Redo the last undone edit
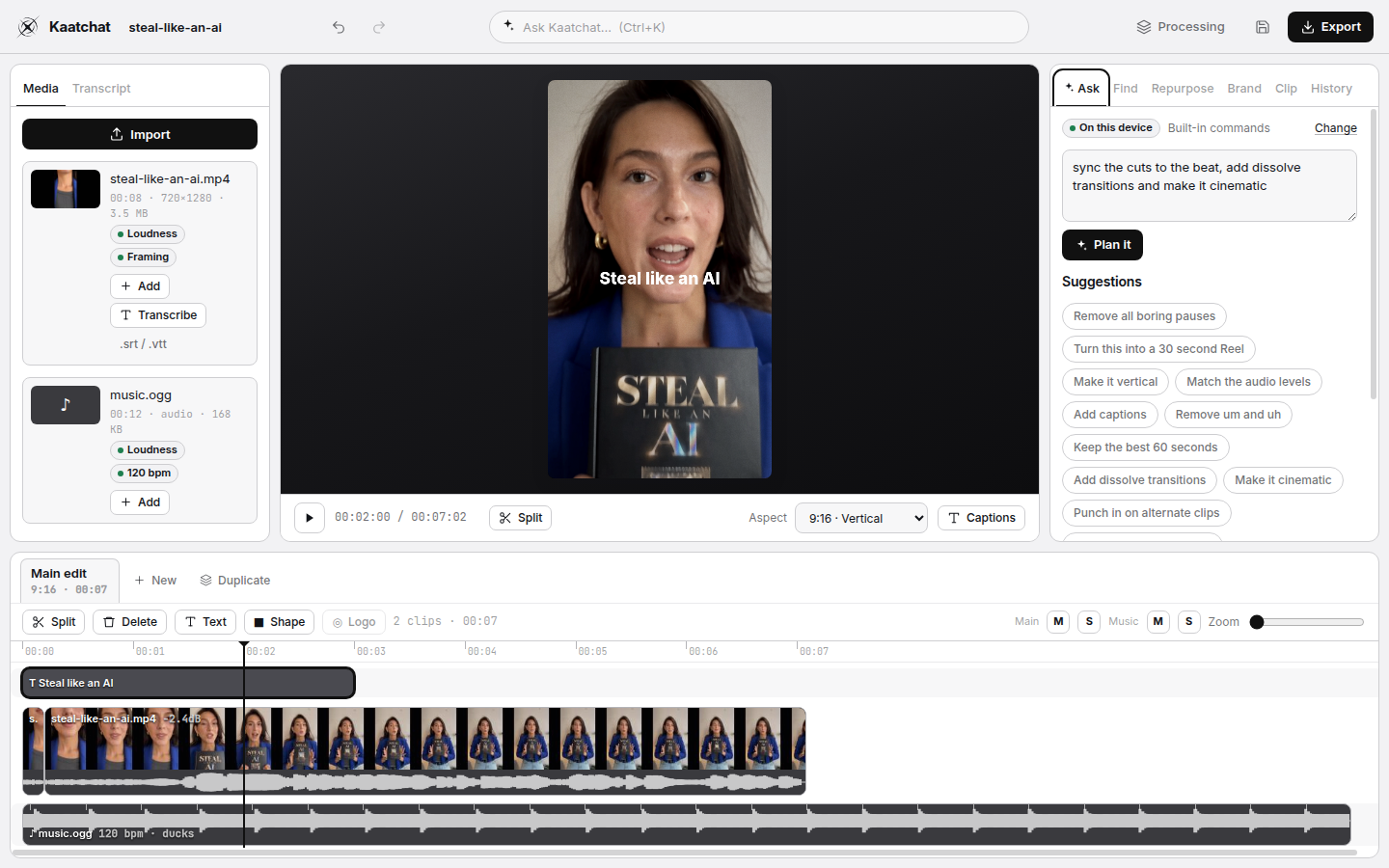Screen dimensions: 1389x868 [379, 27]
